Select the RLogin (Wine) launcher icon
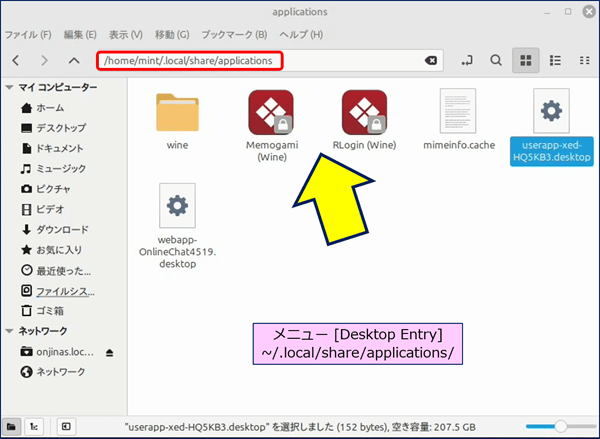600x439 pixels. [x=364, y=112]
